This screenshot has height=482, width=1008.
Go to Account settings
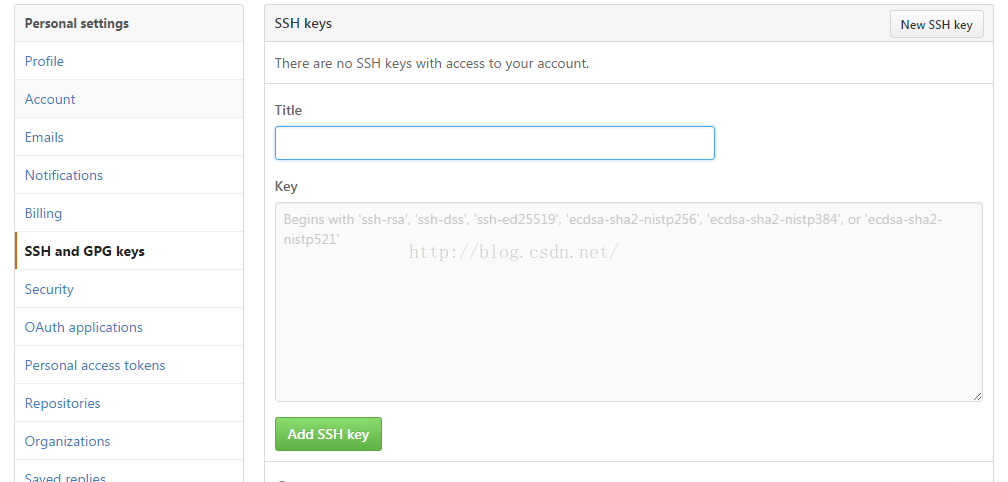[x=50, y=99]
